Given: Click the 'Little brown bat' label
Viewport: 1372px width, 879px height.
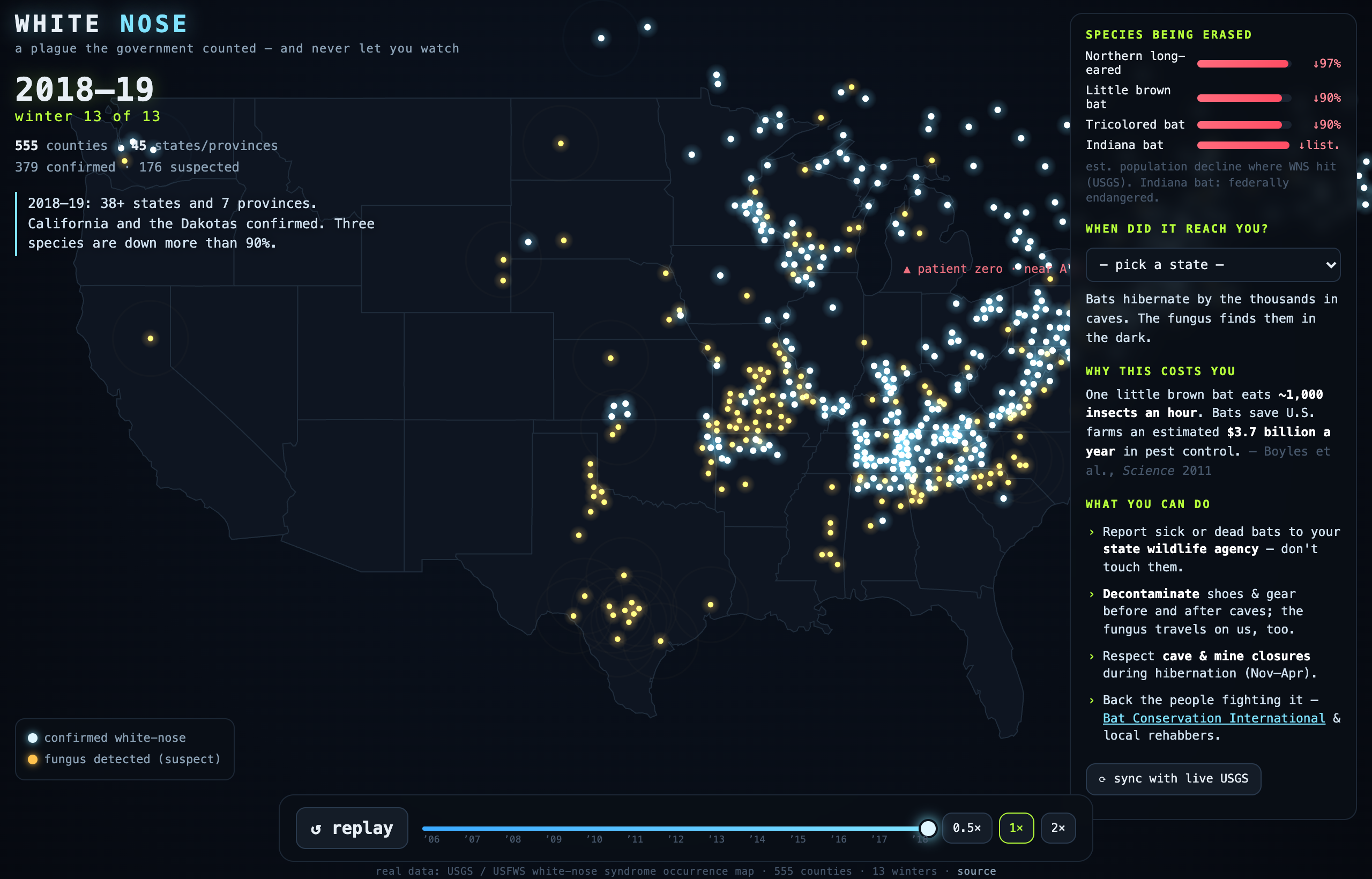Looking at the screenshot, I should tap(1128, 97).
